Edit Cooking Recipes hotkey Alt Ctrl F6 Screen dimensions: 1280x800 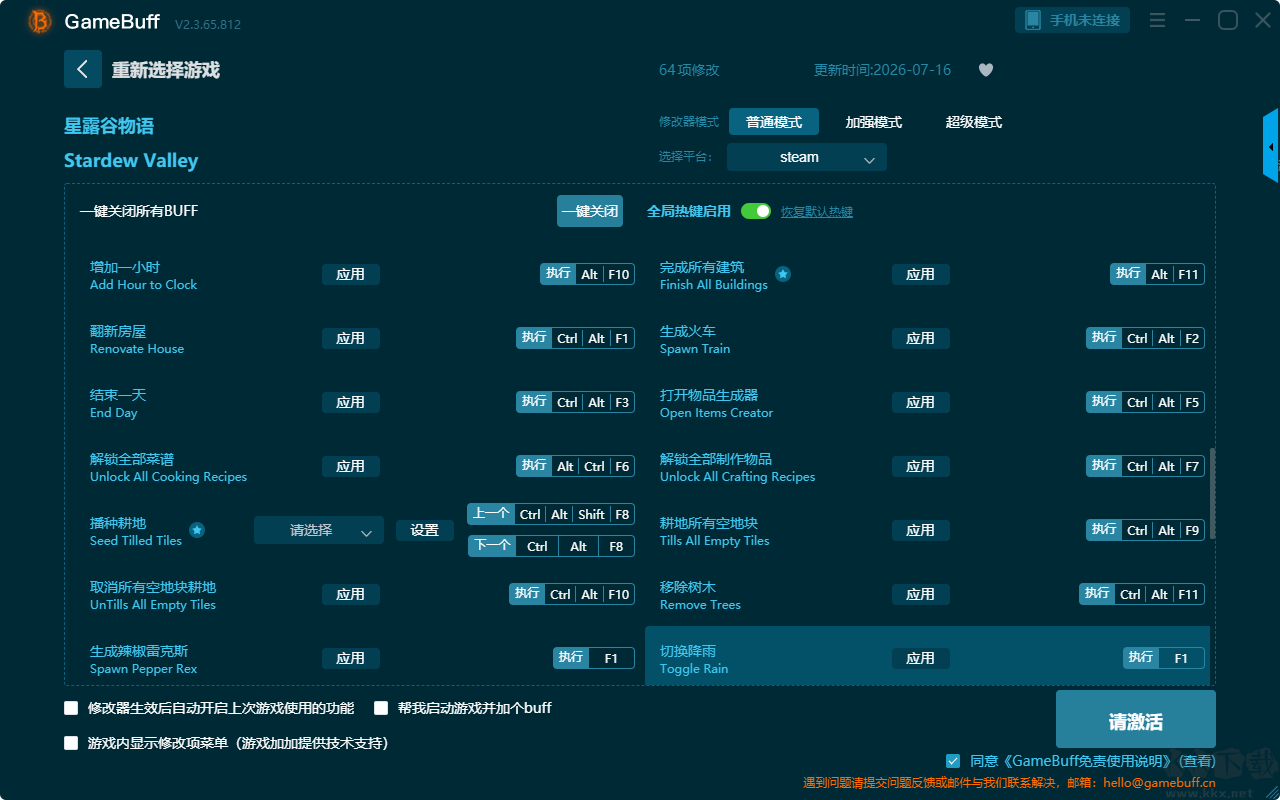coord(576,466)
